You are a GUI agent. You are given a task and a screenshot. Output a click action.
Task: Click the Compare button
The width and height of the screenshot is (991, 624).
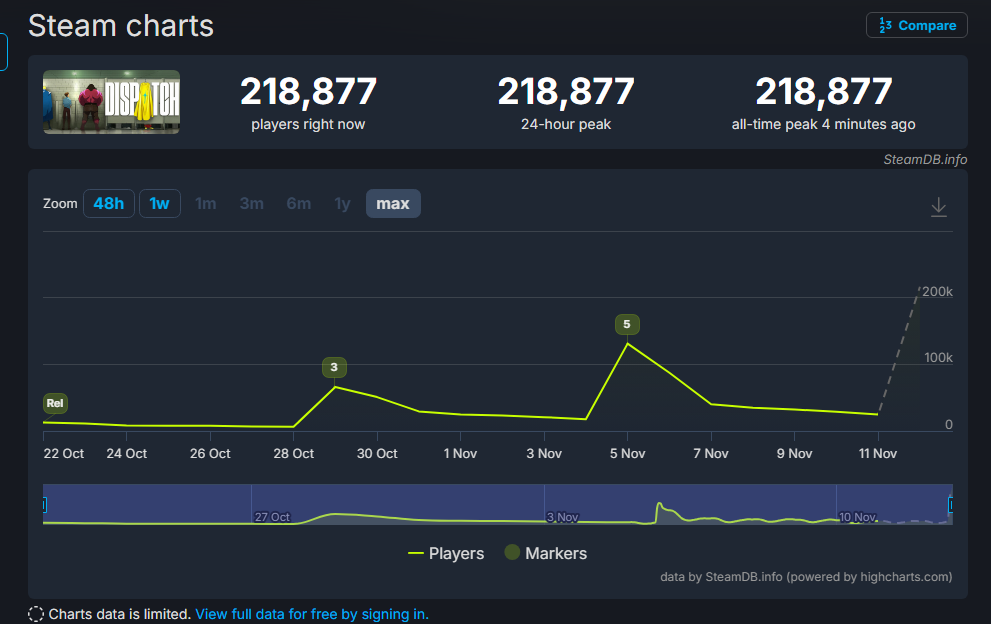916,25
